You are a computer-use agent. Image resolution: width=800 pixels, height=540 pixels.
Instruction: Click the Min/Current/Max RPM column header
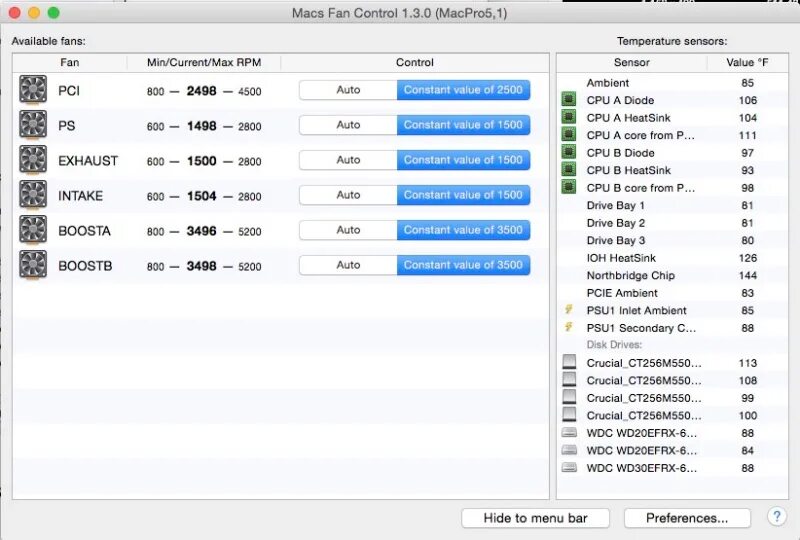coord(204,62)
